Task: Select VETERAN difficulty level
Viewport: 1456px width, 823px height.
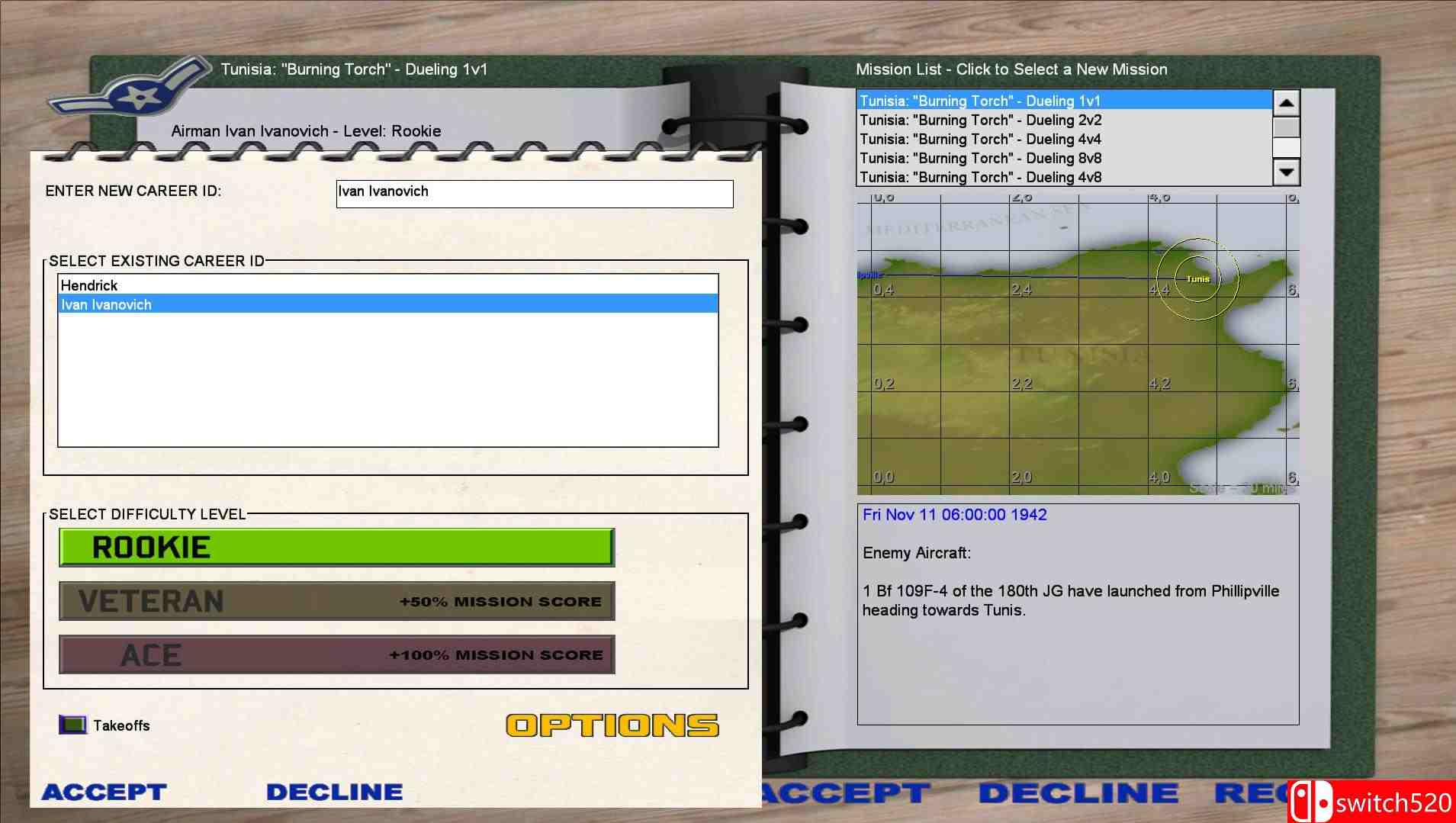Action: tap(336, 601)
